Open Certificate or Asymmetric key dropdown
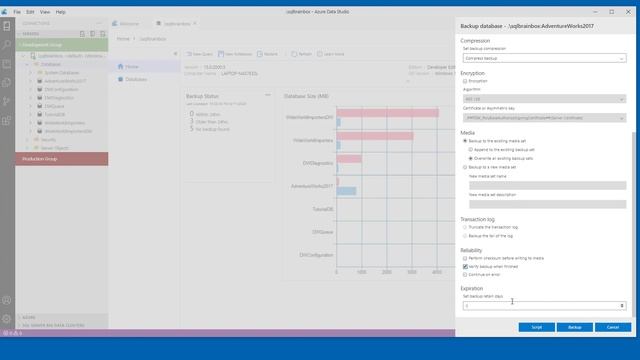 [x=544, y=118]
